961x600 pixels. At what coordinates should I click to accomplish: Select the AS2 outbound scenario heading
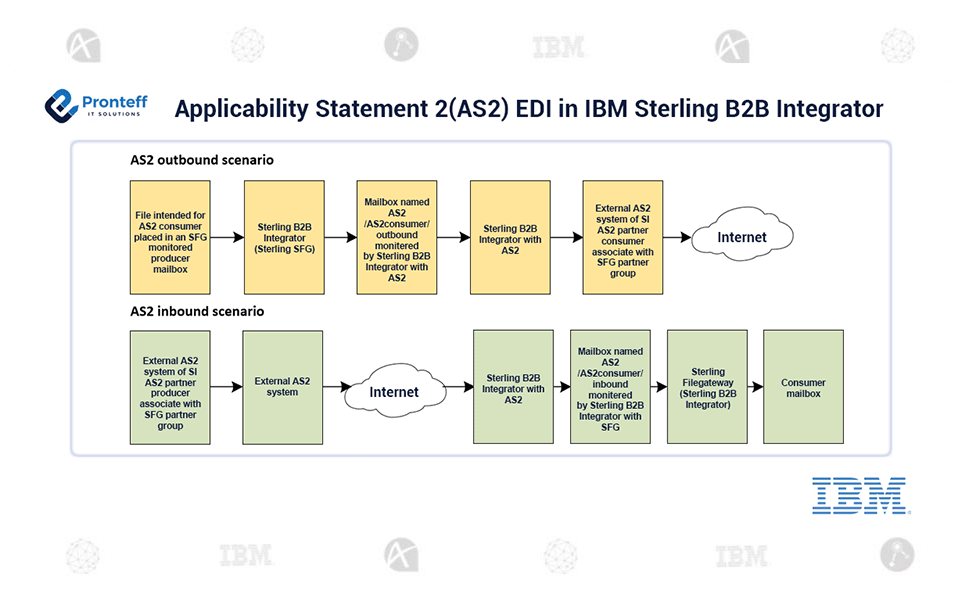[202, 160]
